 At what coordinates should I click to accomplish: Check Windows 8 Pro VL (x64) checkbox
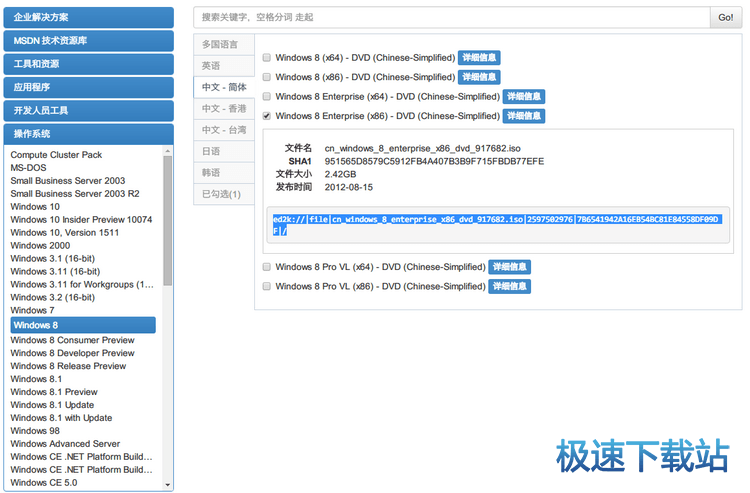click(267, 267)
